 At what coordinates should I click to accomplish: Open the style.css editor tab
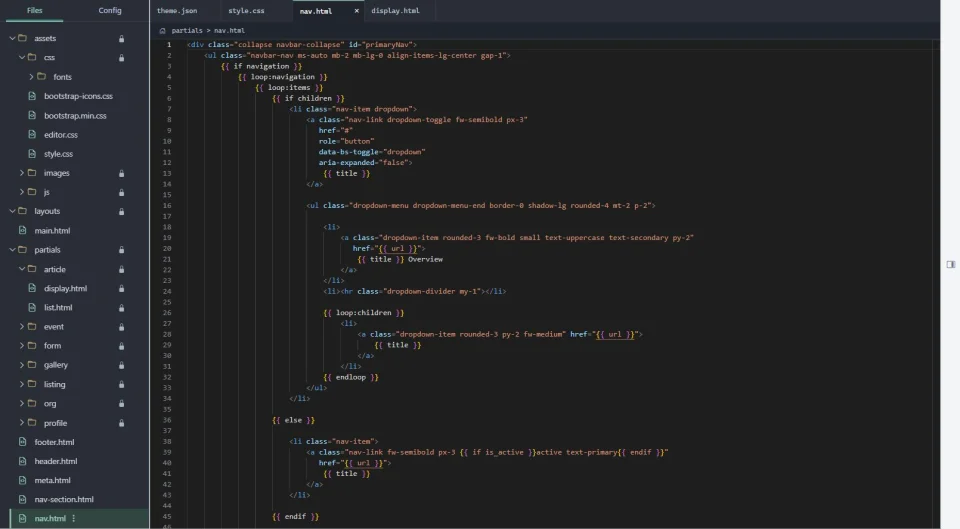point(246,10)
